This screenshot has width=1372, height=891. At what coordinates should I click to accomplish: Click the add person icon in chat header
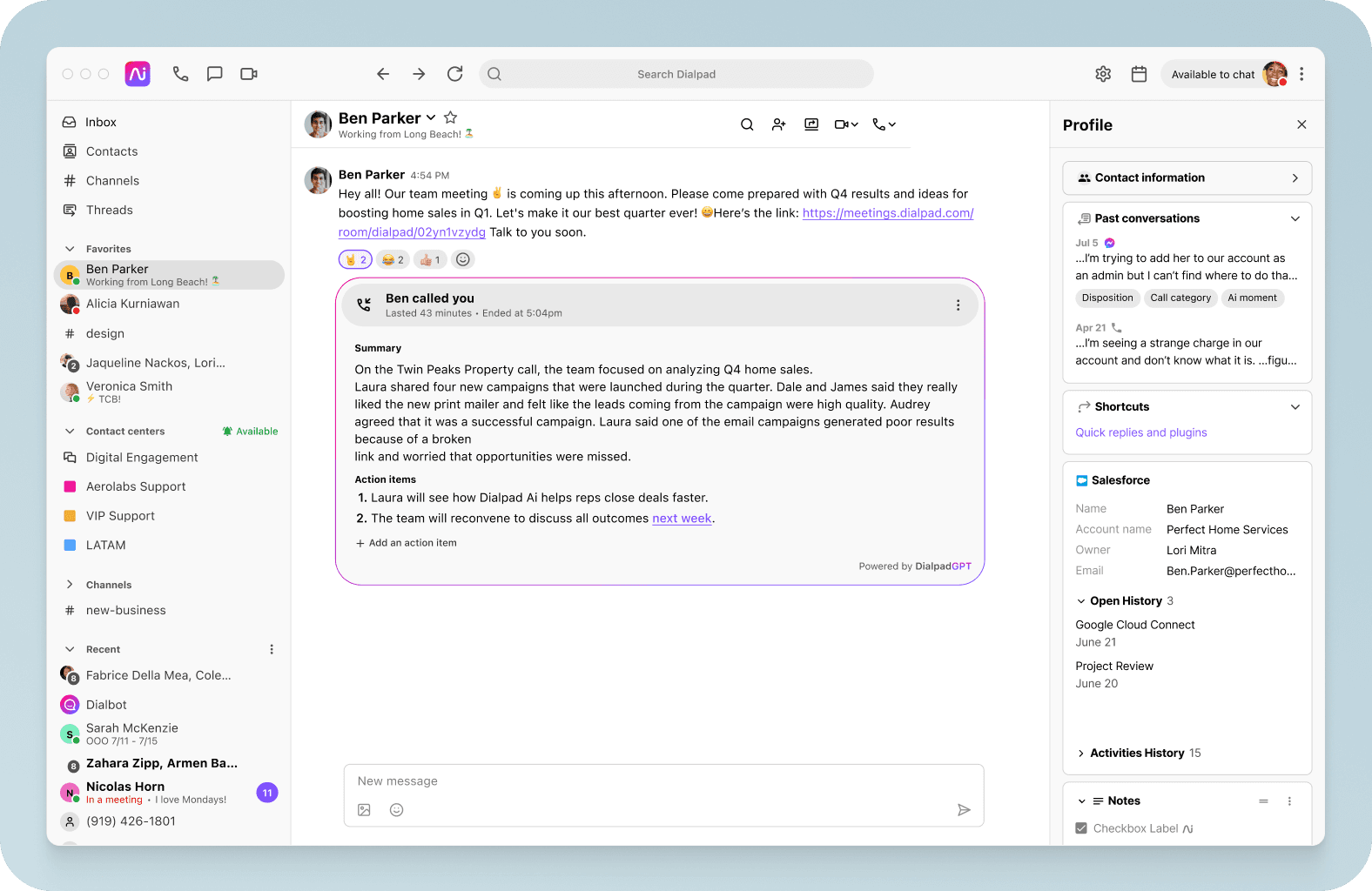click(x=779, y=124)
